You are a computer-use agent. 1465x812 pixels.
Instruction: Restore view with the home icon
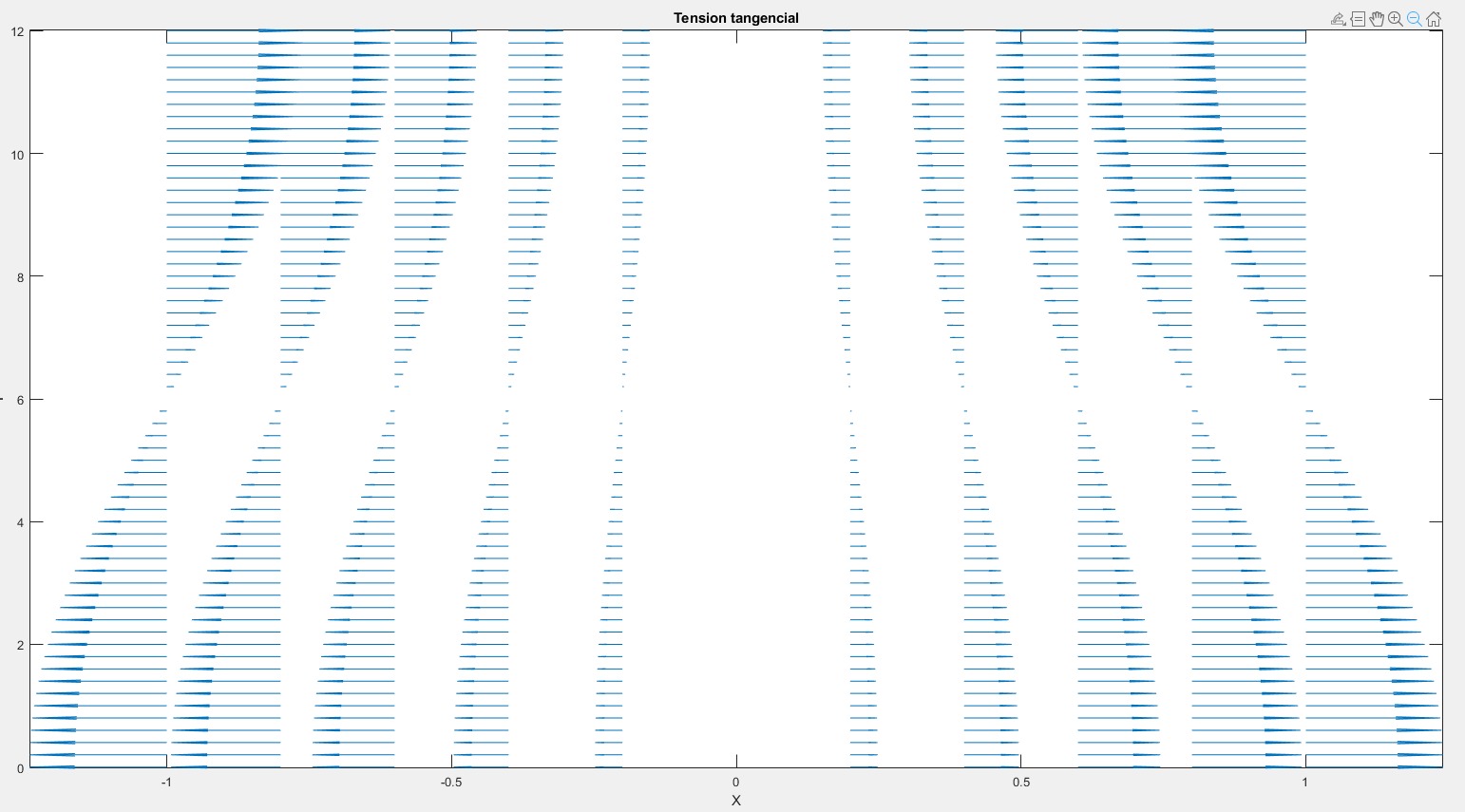click(1434, 19)
